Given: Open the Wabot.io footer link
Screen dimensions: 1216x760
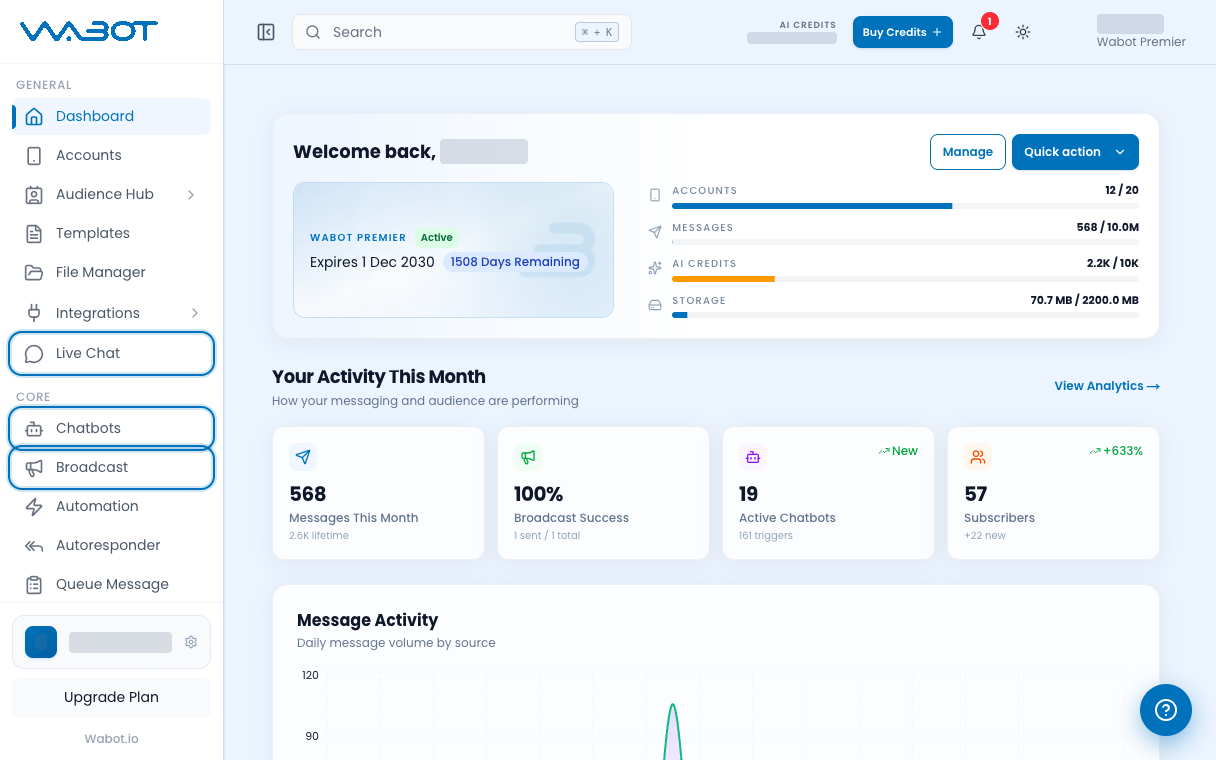Looking at the screenshot, I should [x=111, y=739].
